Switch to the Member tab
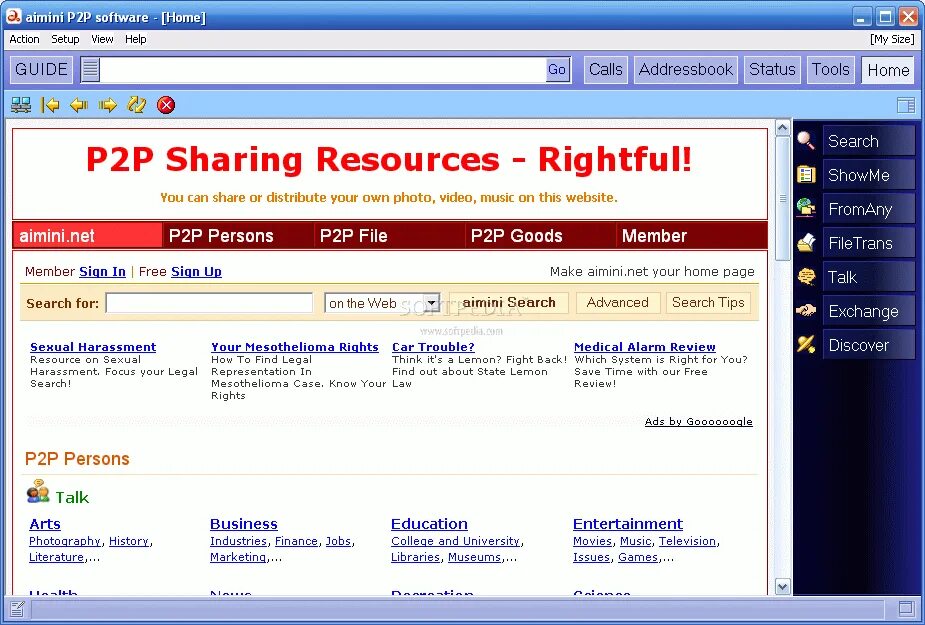The width and height of the screenshot is (925, 625). click(x=692, y=236)
